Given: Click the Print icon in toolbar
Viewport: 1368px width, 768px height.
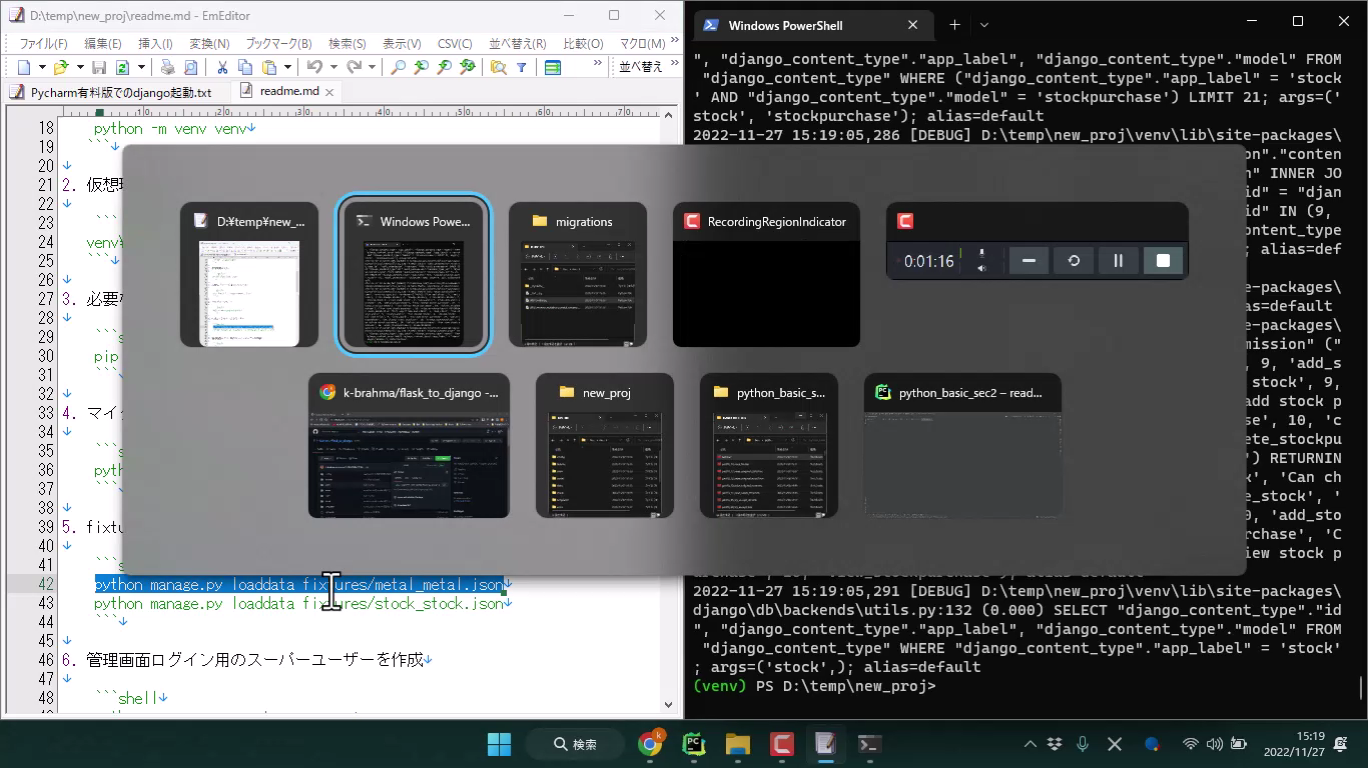Looking at the screenshot, I should pyautogui.click(x=168, y=67).
